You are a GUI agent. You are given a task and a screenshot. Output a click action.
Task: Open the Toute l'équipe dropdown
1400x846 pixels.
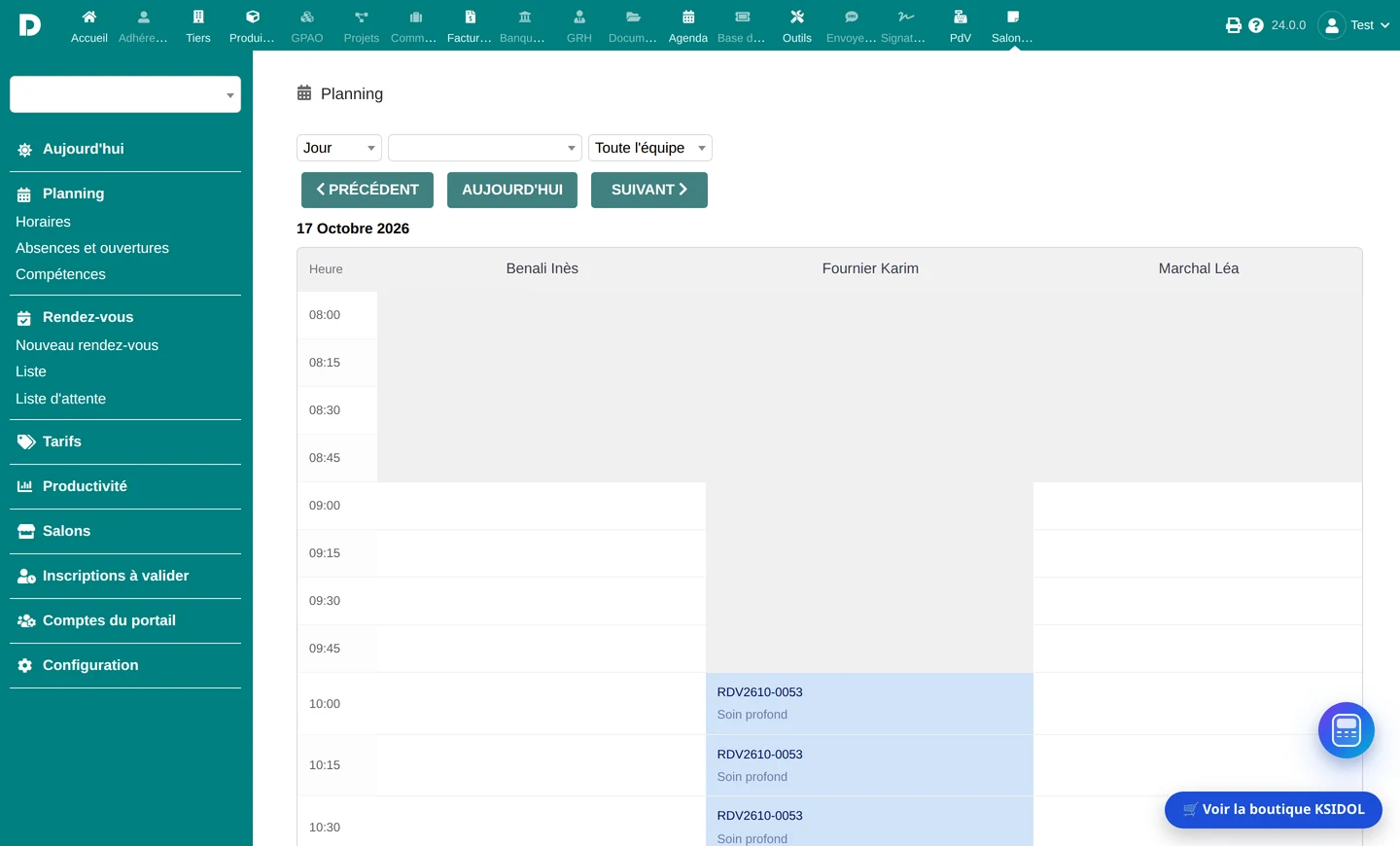650,148
